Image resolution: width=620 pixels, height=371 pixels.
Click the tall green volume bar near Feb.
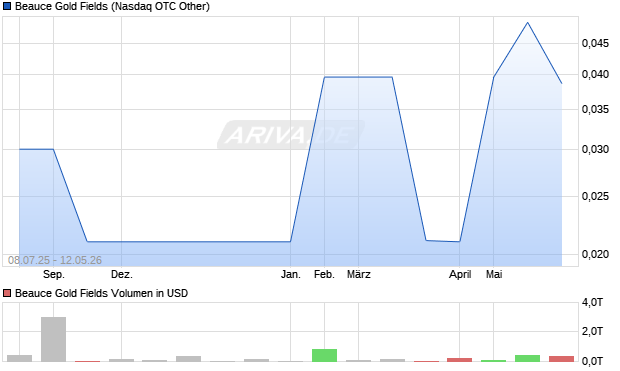tap(324, 355)
